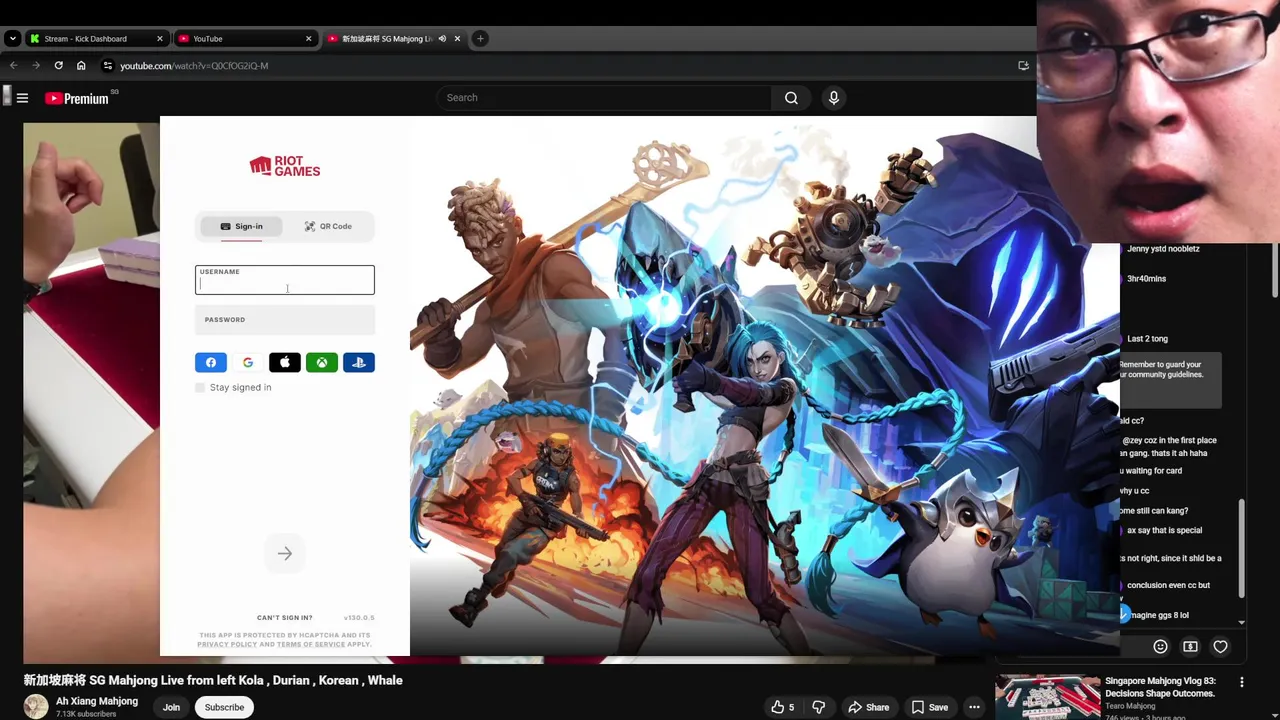Click the arrow submit button in Riot login

tap(285, 553)
